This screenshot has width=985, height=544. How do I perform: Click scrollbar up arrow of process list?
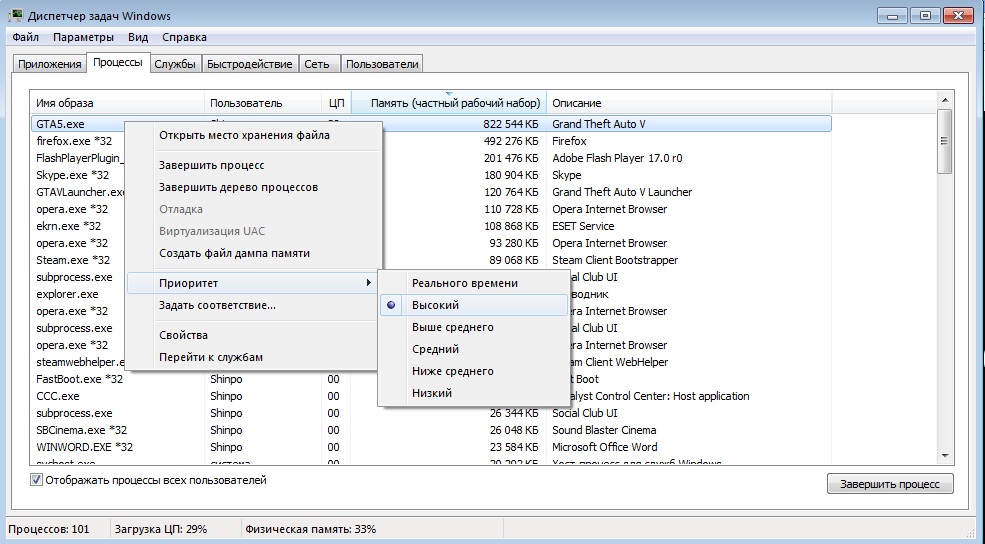tap(945, 101)
